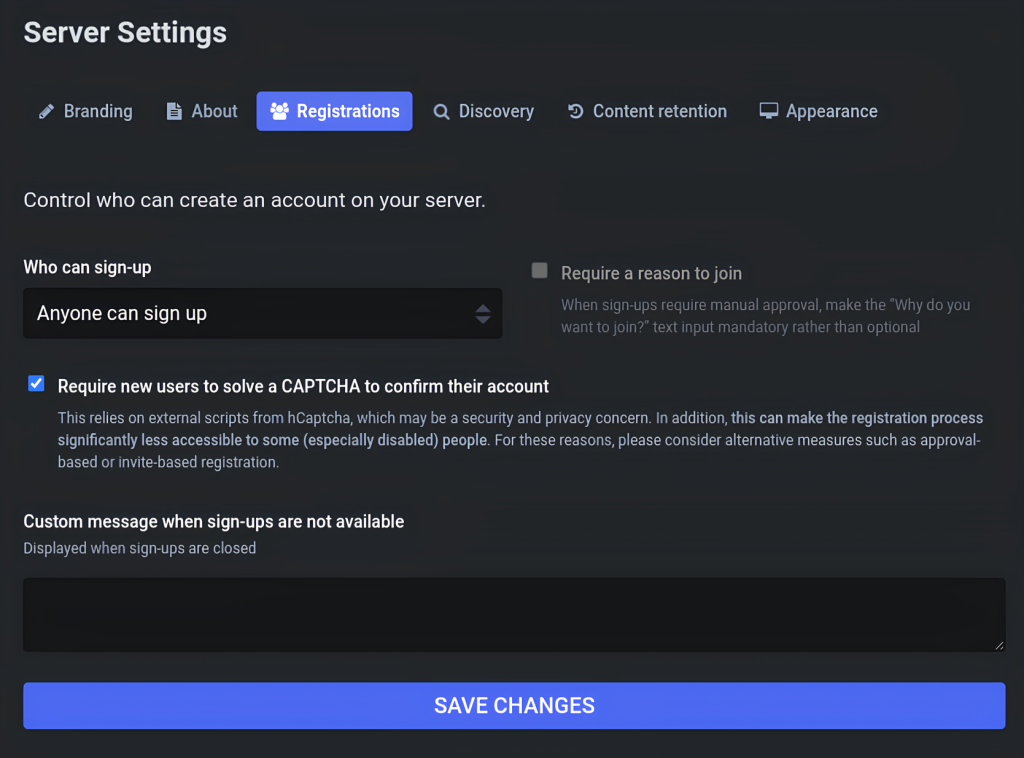Open the About section
Viewport: 1024px width, 758px height.
200,111
